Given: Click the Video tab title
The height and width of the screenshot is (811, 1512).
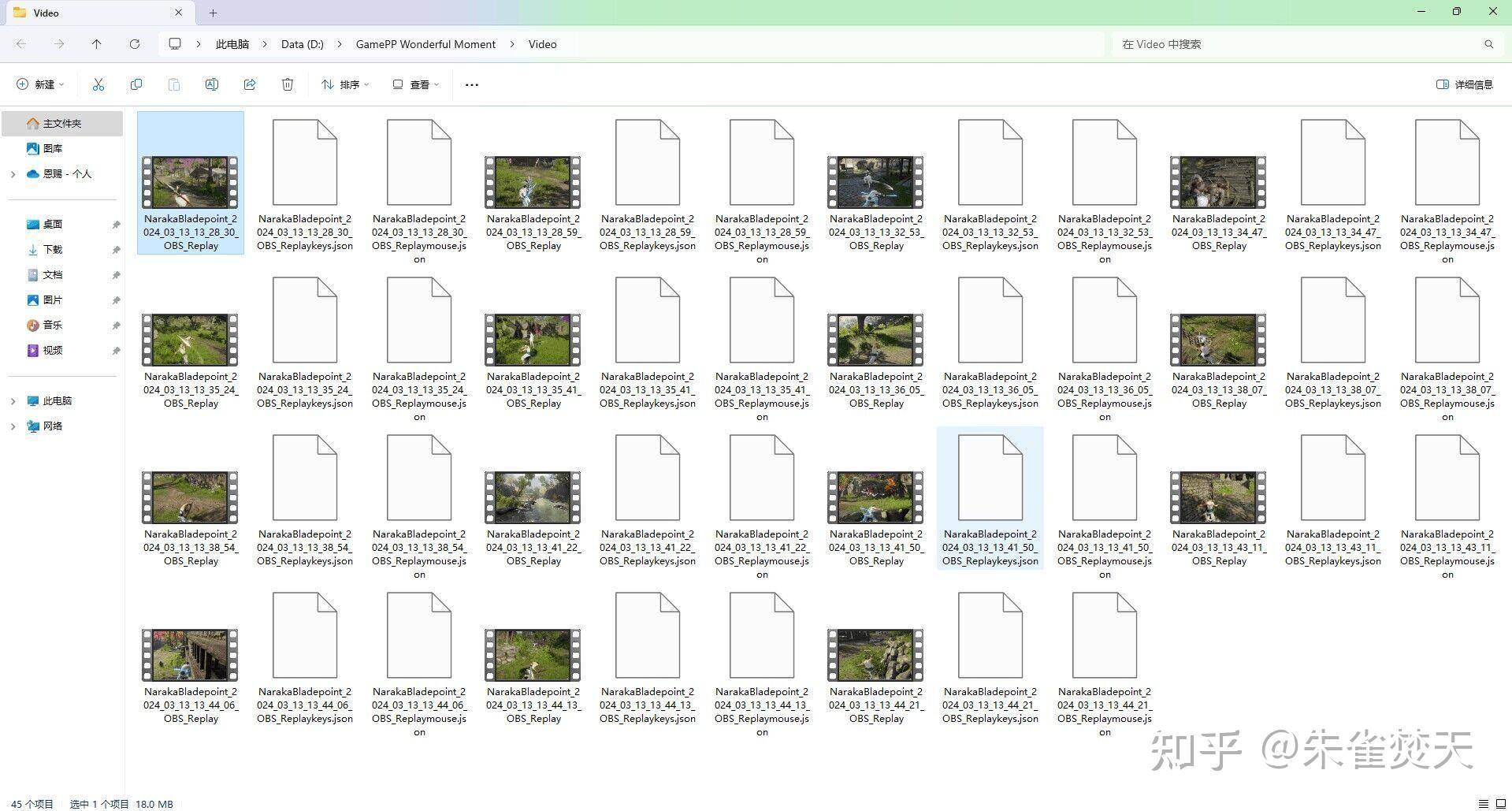Looking at the screenshot, I should (x=46, y=13).
